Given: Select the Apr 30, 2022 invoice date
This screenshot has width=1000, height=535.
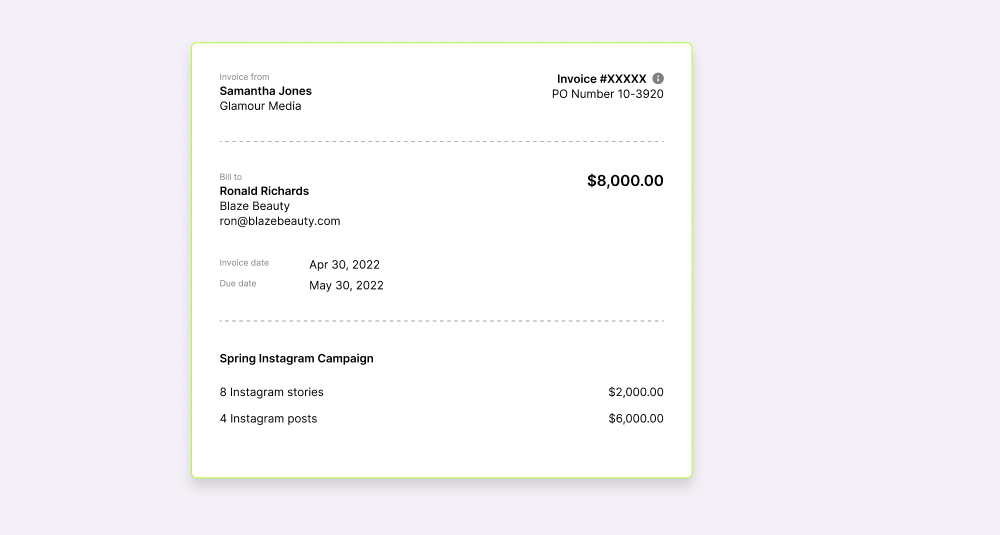Looking at the screenshot, I should tap(344, 265).
